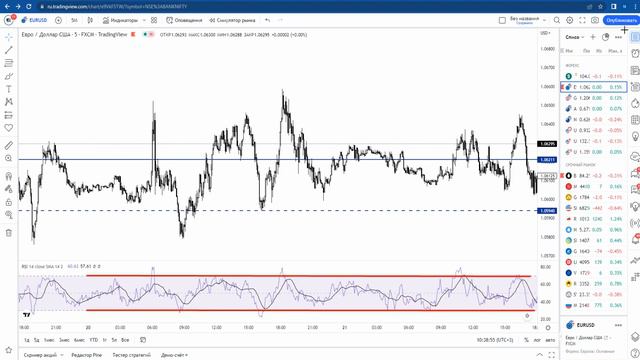Toggle stay in drawing mode
Image resolution: width=640 pixels, height=360 pixels.
9,189
